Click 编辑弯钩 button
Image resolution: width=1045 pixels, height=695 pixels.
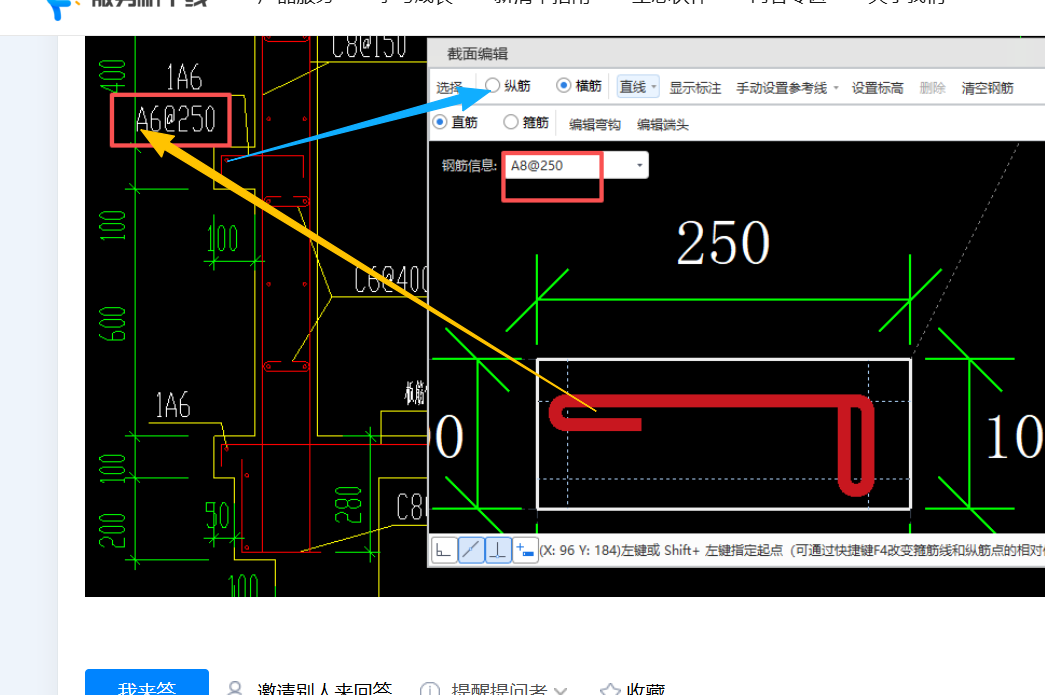coord(594,125)
